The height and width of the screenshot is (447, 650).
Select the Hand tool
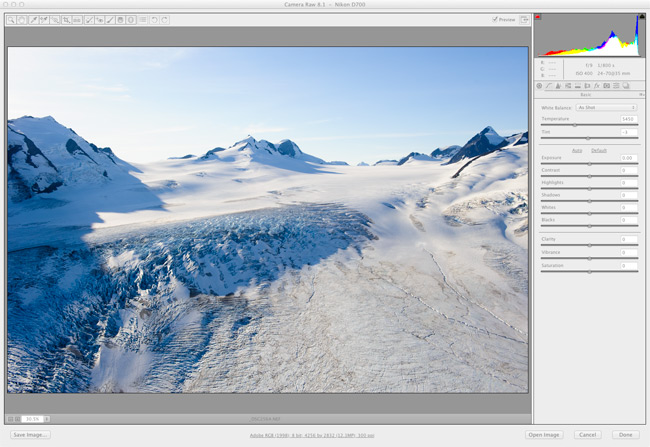[x=22, y=19]
